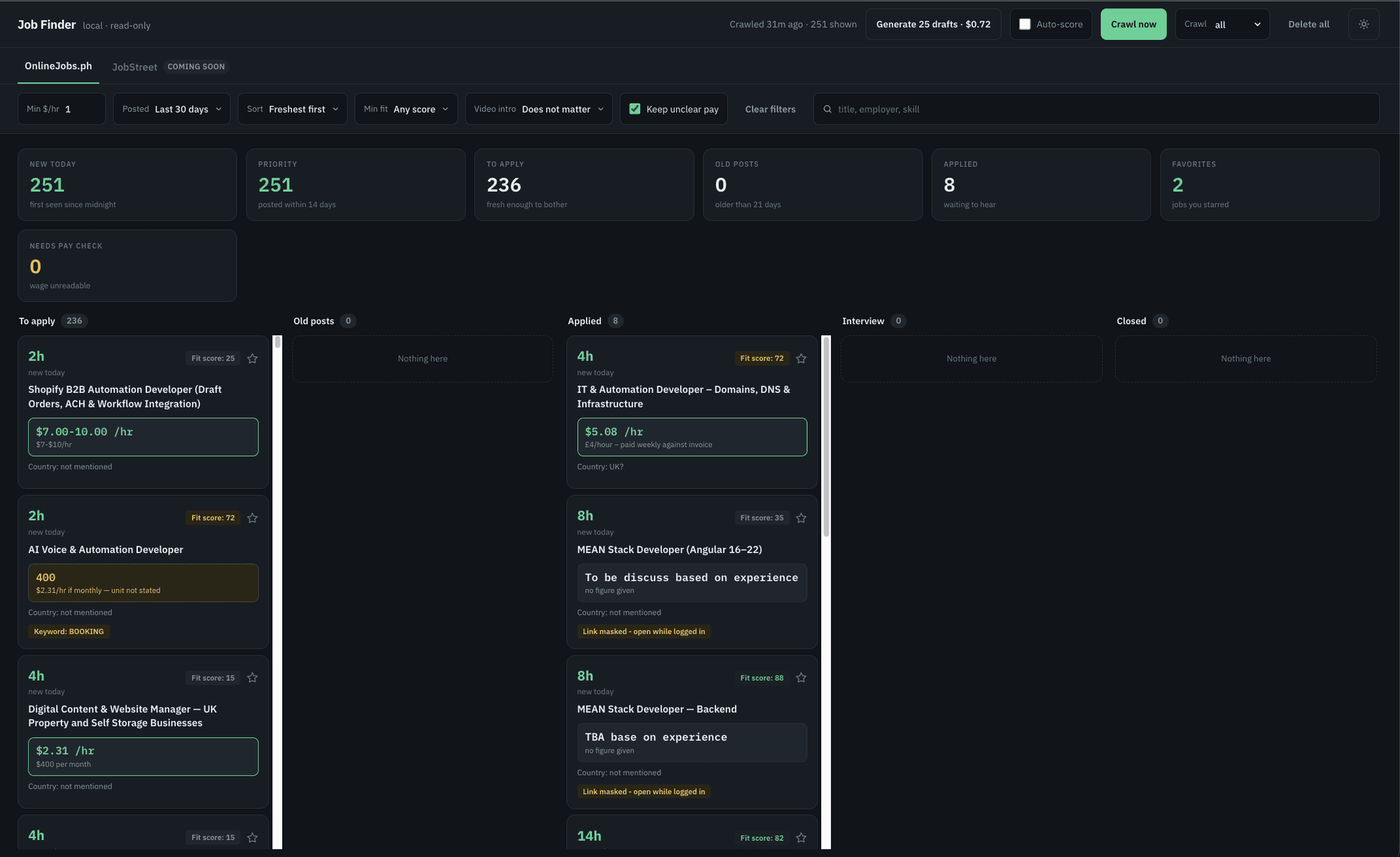The width and height of the screenshot is (1400, 857).
Task: Click the Applied column scrollbar
Action: (826, 592)
